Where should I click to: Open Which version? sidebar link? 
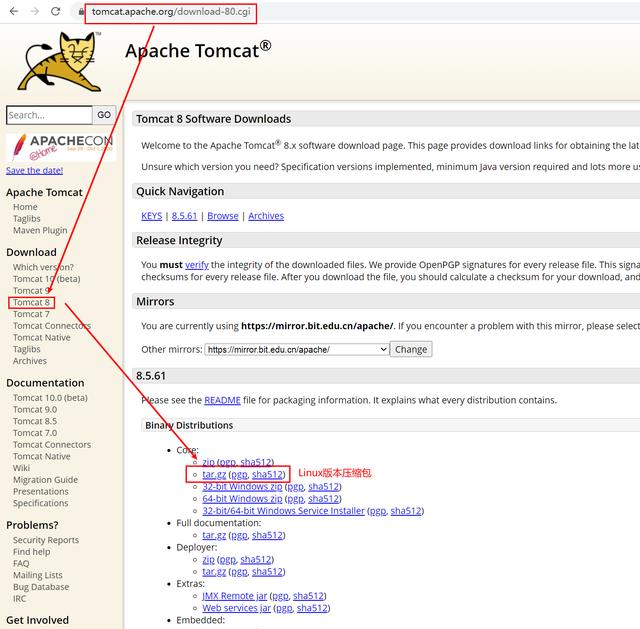[x=43, y=267]
